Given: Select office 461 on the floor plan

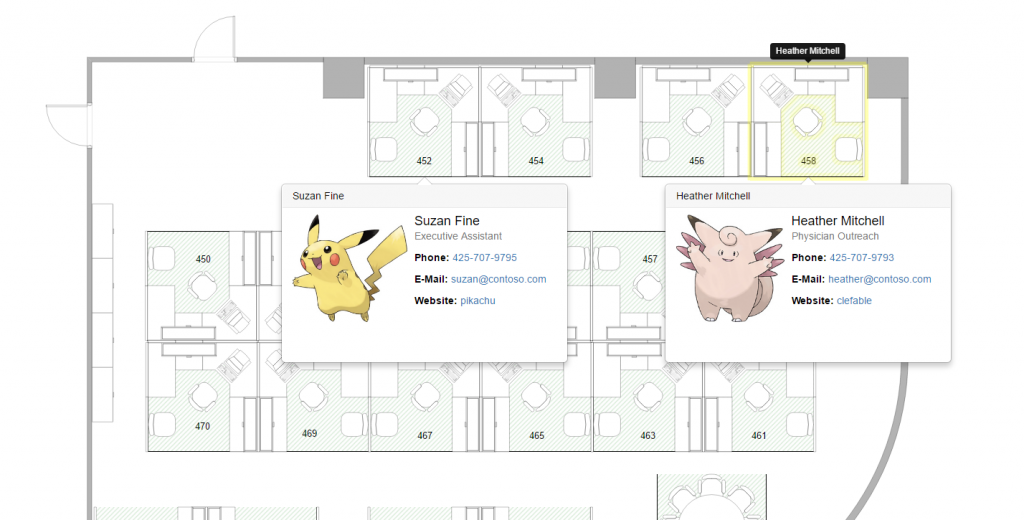Looking at the screenshot, I should click(760, 397).
